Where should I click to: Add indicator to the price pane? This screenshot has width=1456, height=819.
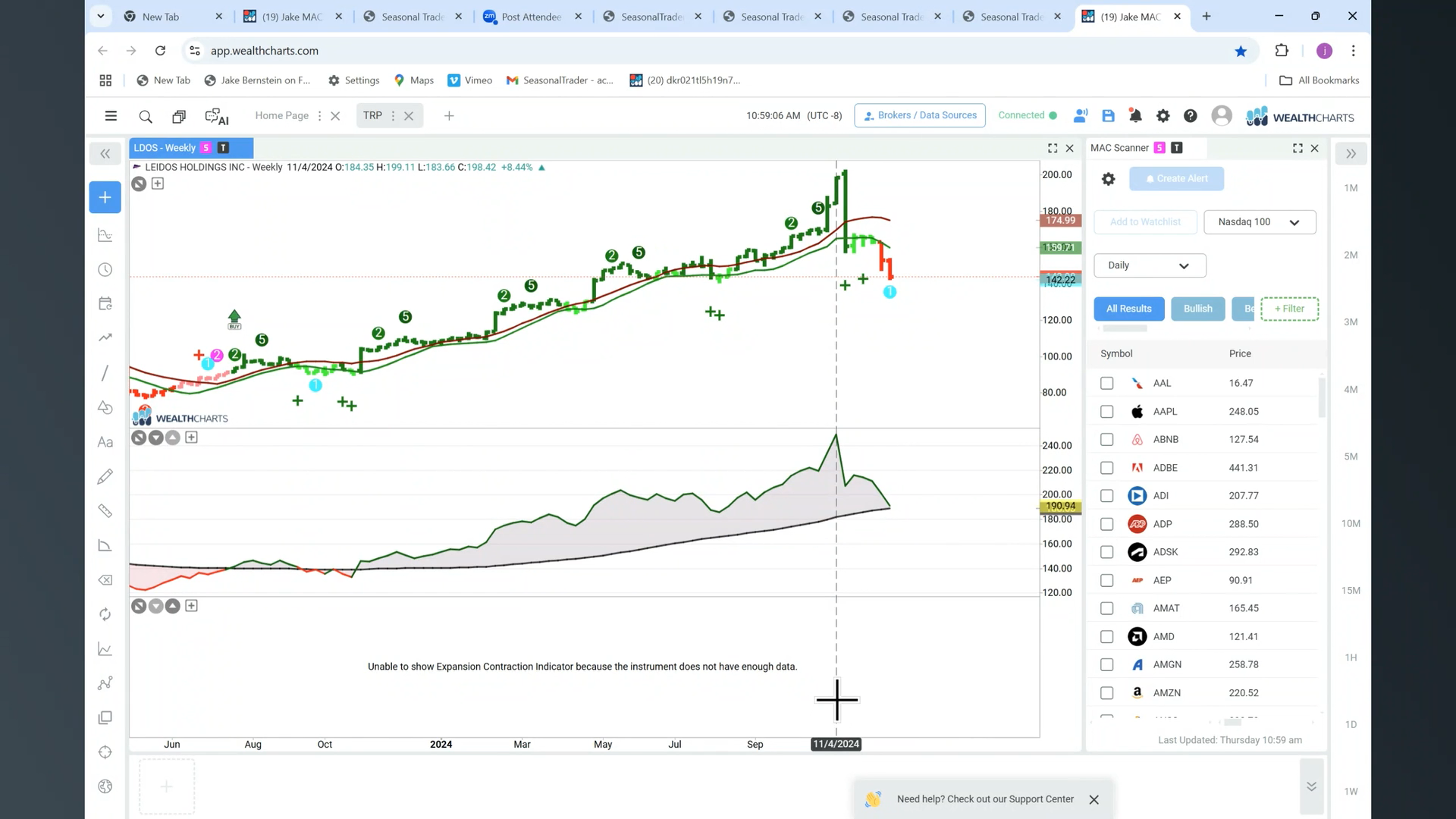158,184
